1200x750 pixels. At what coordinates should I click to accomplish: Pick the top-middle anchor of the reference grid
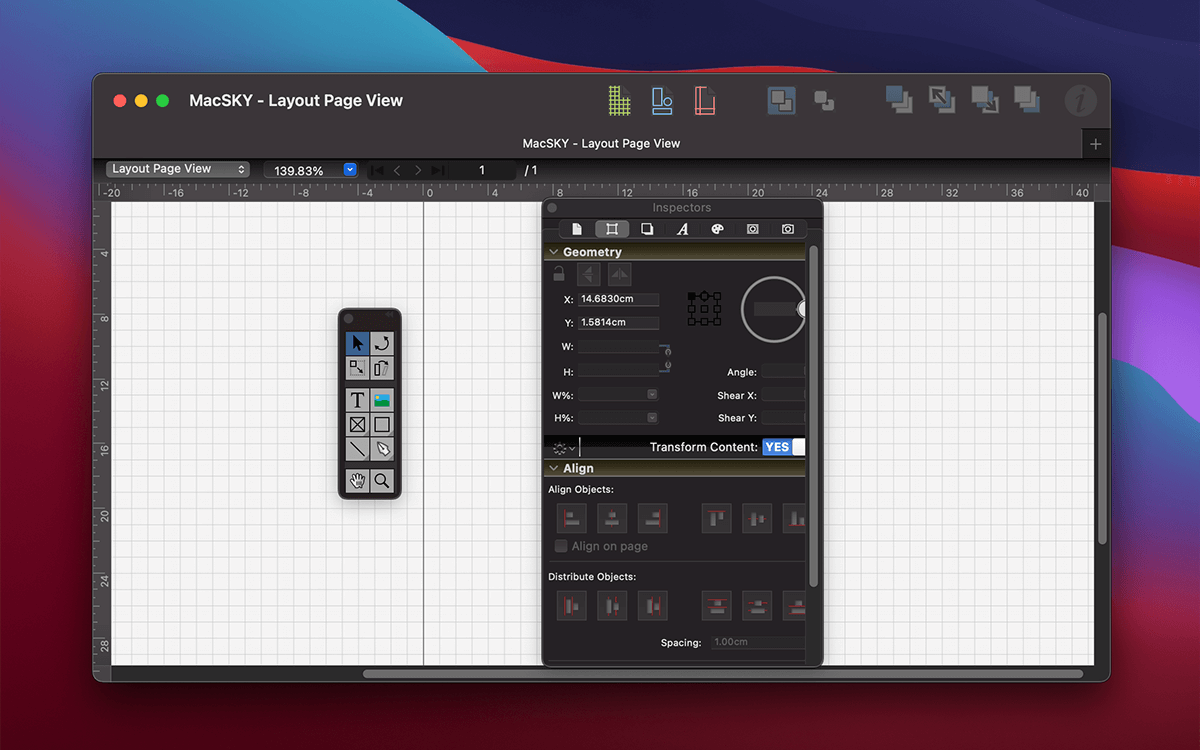(x=704, y=296)
